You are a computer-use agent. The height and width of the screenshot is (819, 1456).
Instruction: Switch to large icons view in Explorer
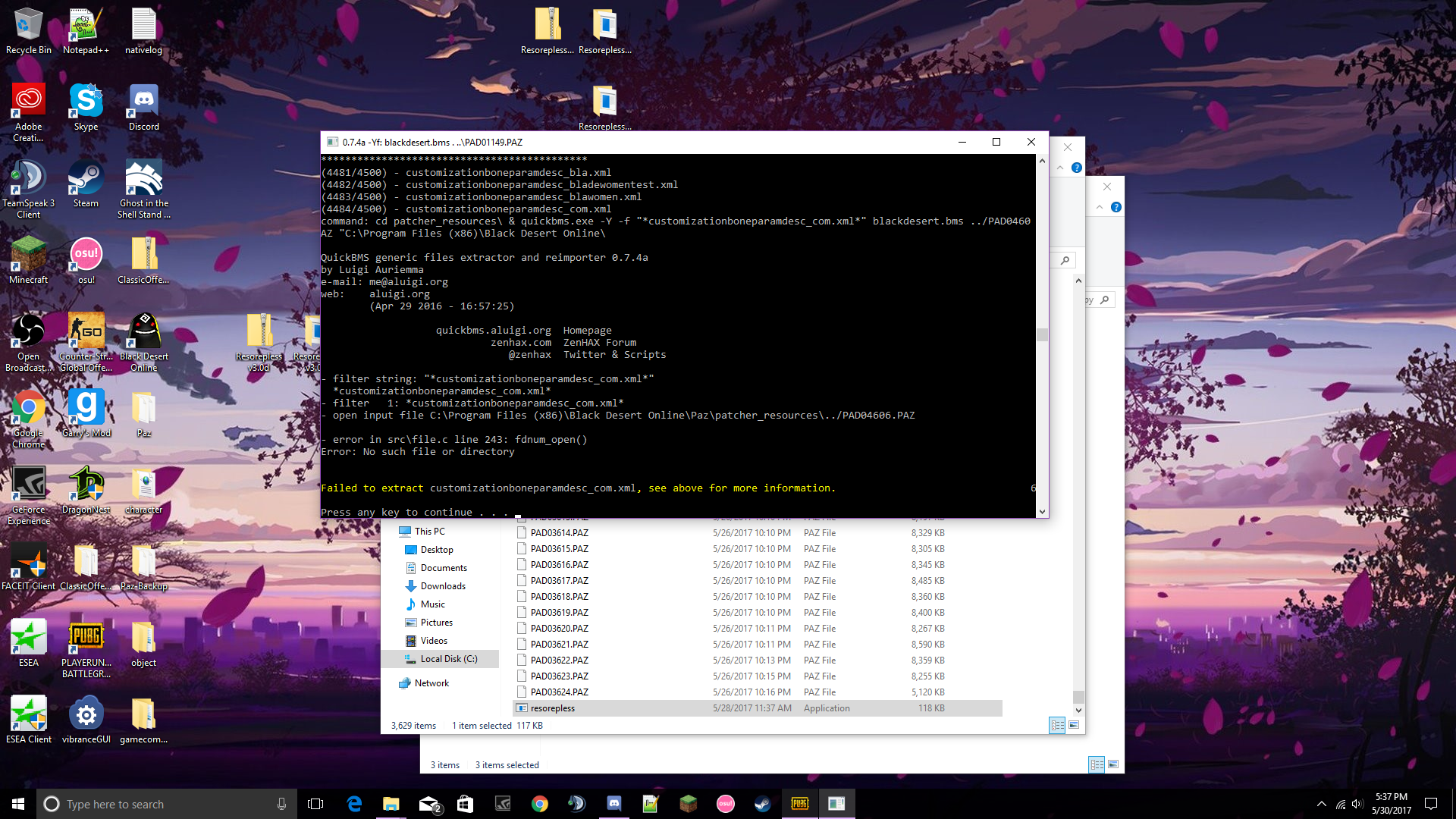point(1074,726)
